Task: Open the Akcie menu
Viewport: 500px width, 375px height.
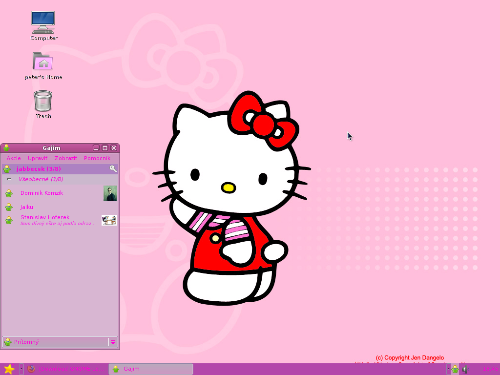Action: (14, 158)
